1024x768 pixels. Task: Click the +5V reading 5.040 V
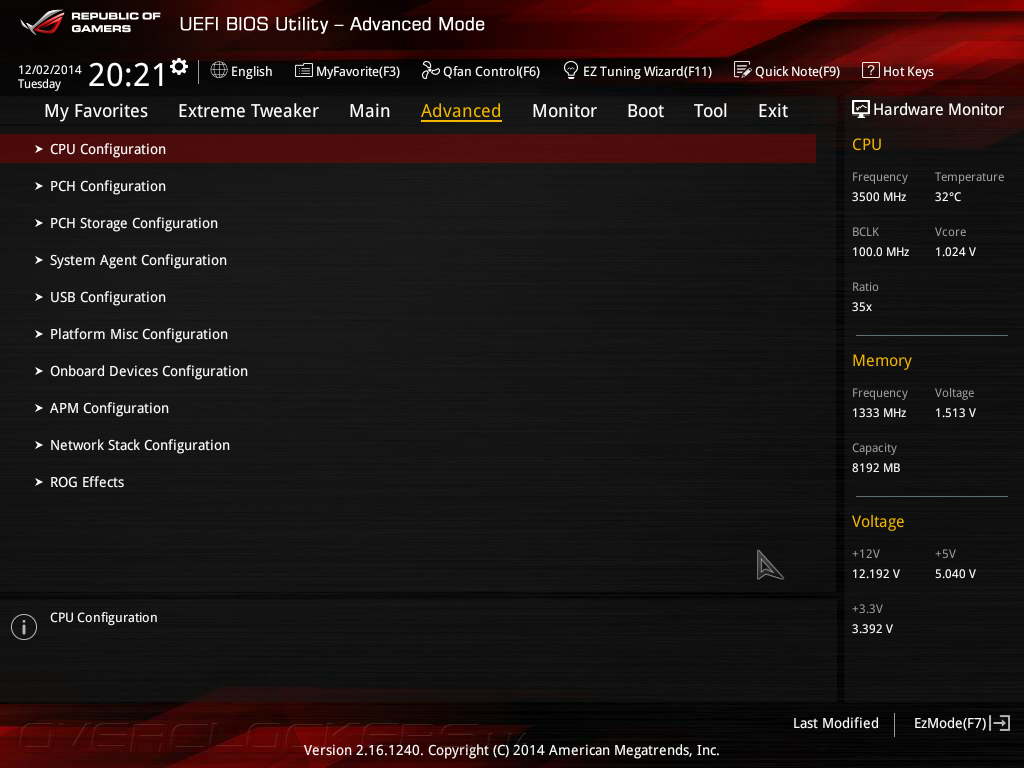point(955,573)
